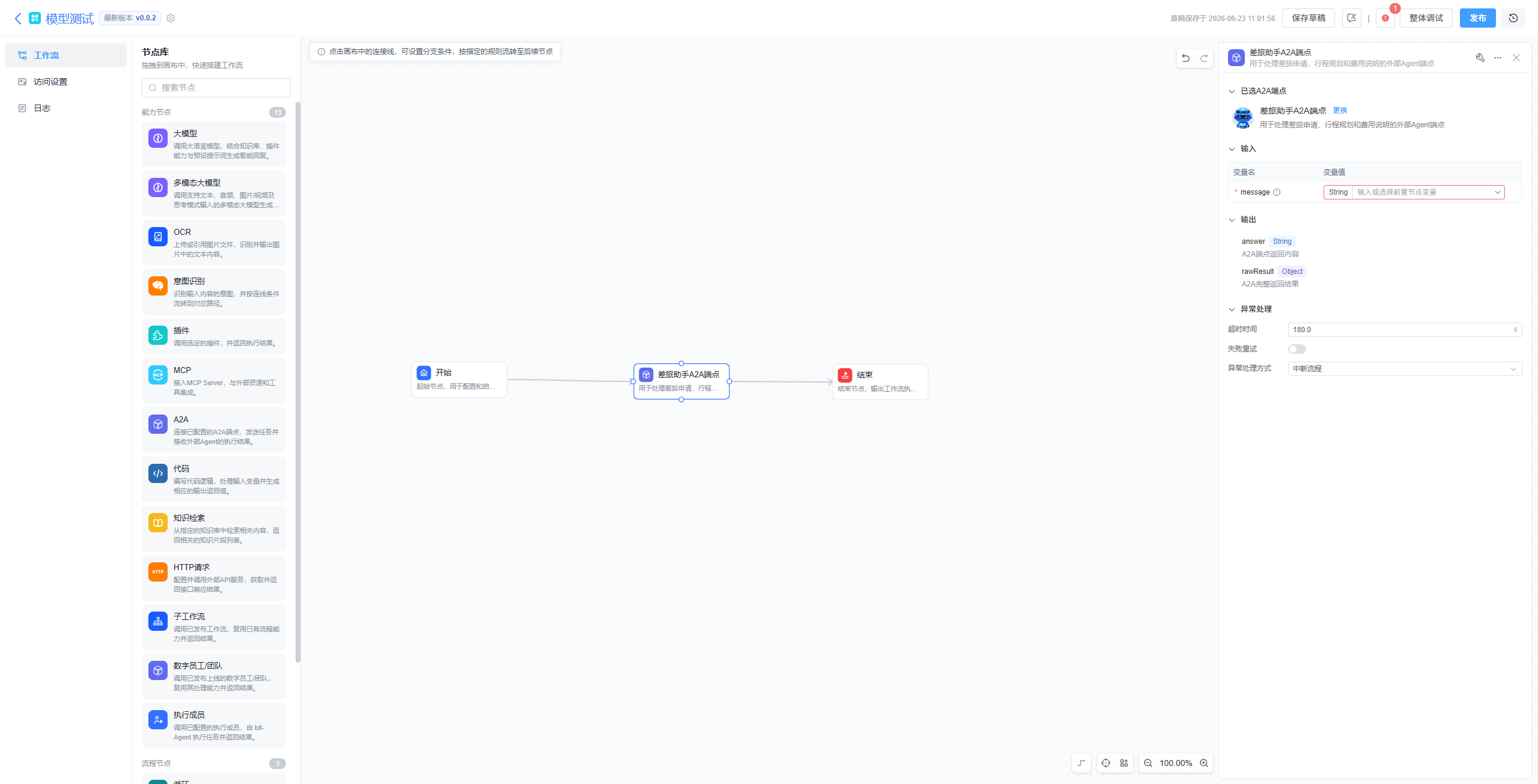Viewport: 1538px width, 784px height.
Task: Click the red error alert icon
Action: 1385,18
